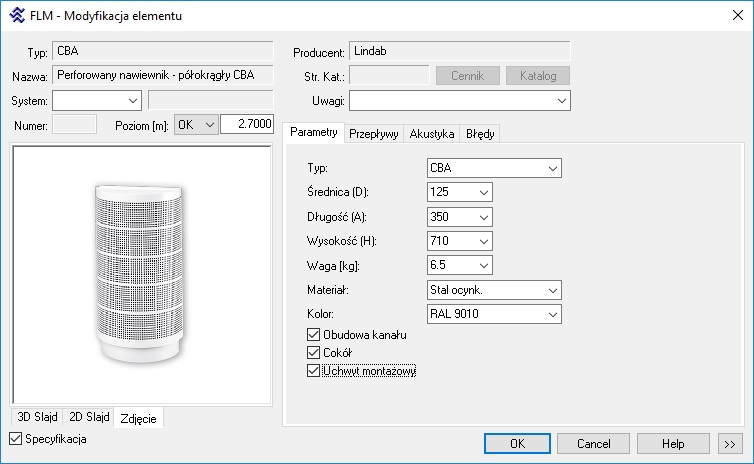
Task: Click the CBA diffuser product photo
Action: (x=141, y=276)
